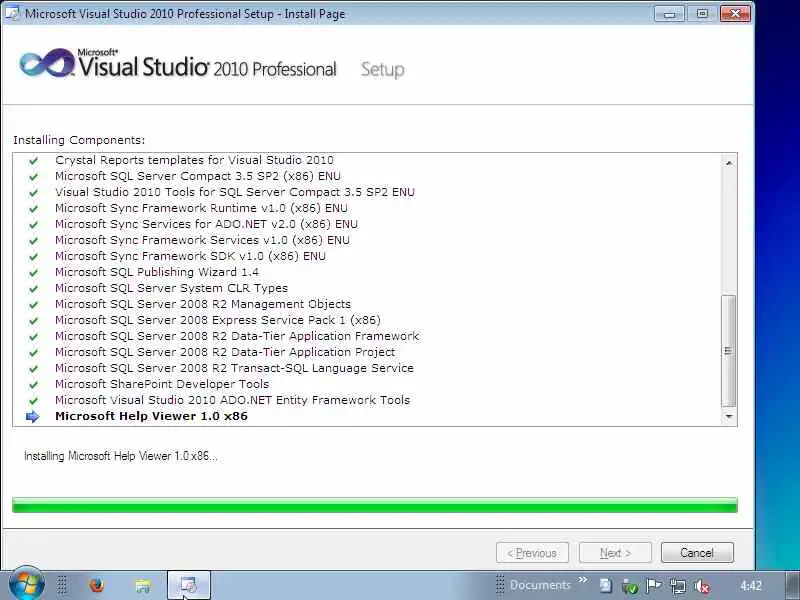Click checkmark beside Sync Framework Services v1.0
This screenshot has height=600, width=800.
33,240
